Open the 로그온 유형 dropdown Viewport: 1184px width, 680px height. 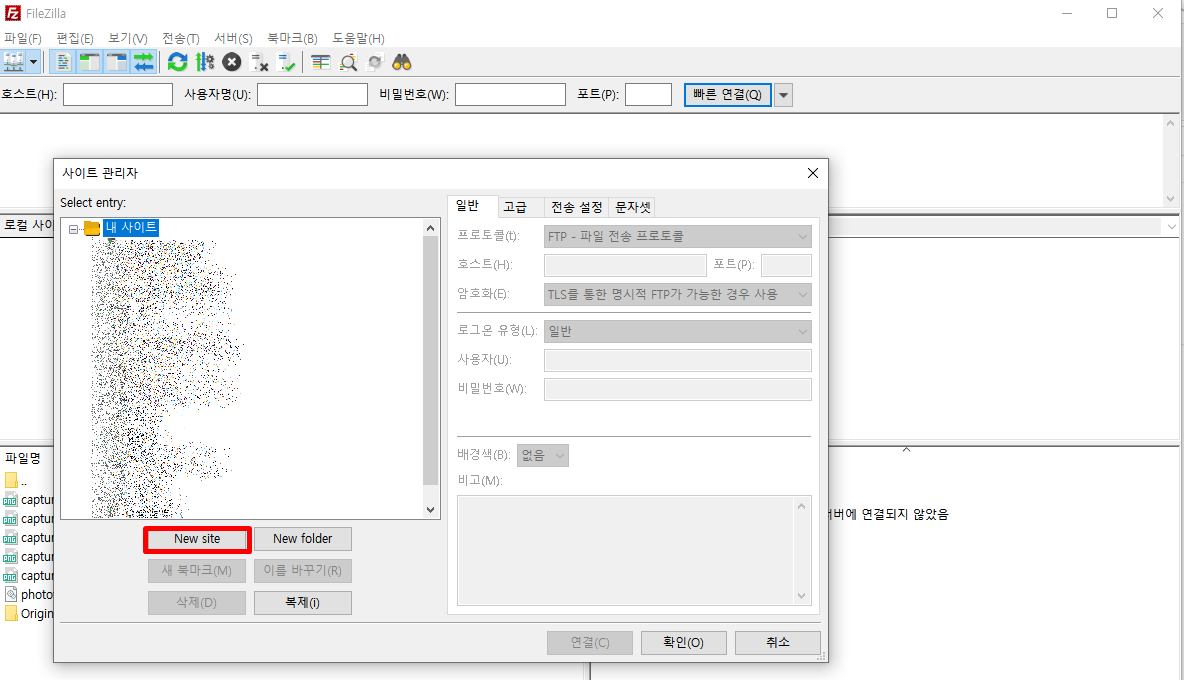pos(677,331)
